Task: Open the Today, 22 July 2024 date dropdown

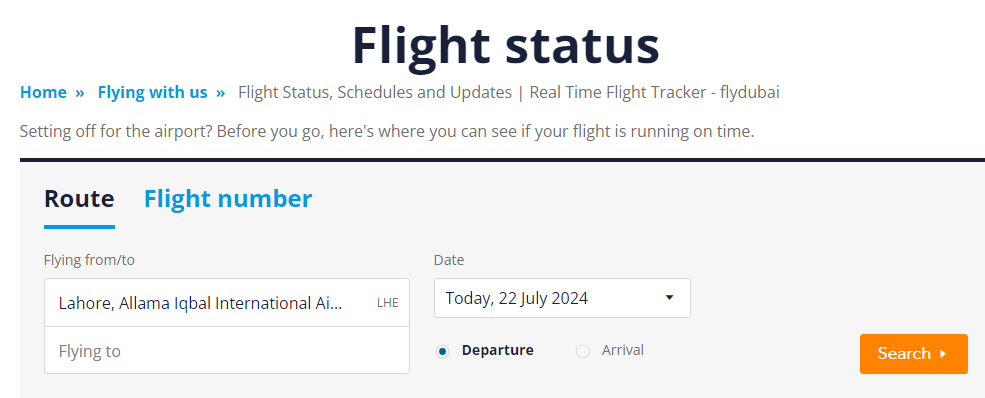Action: click(562, 298)
